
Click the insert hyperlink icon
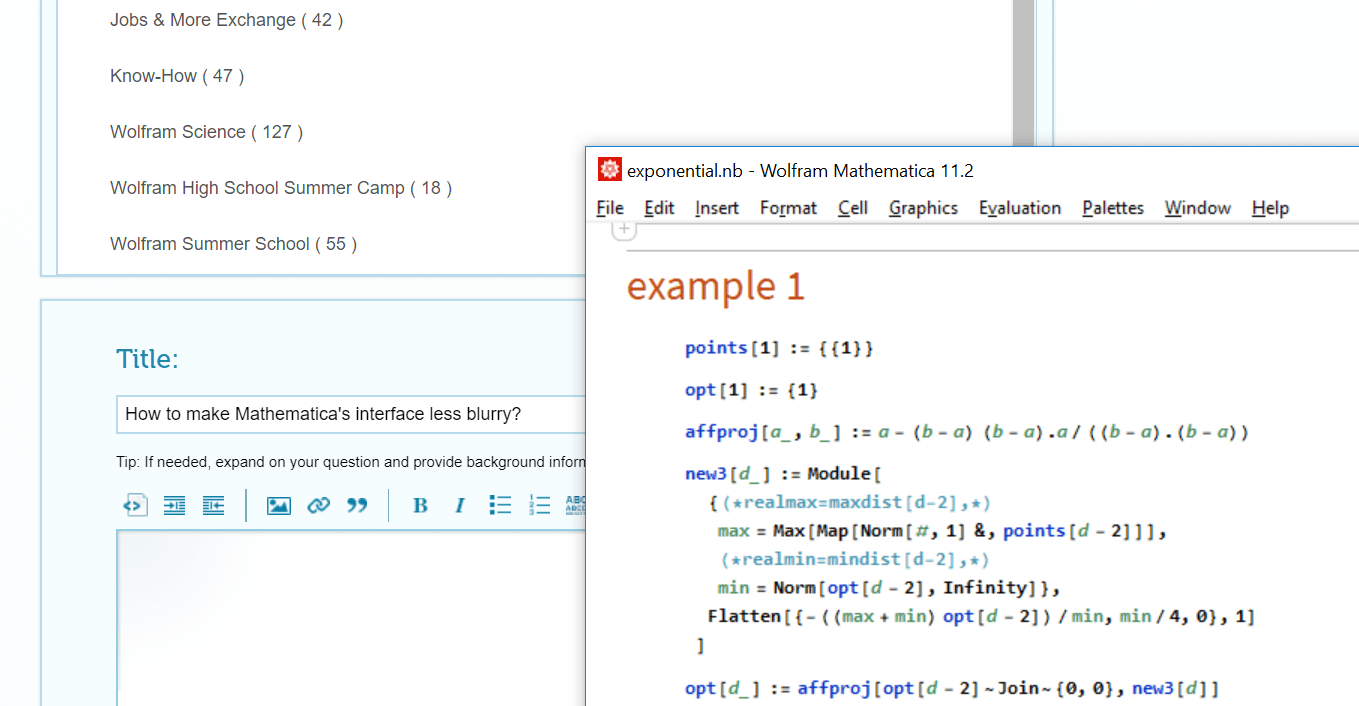pyautogui.click(x=318, y=505)
